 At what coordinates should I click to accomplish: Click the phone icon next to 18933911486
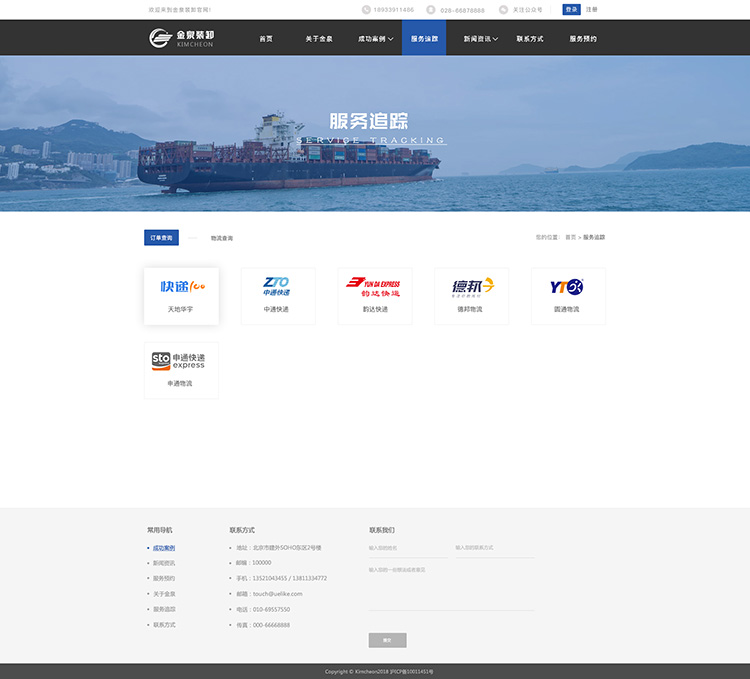point(366,10)
